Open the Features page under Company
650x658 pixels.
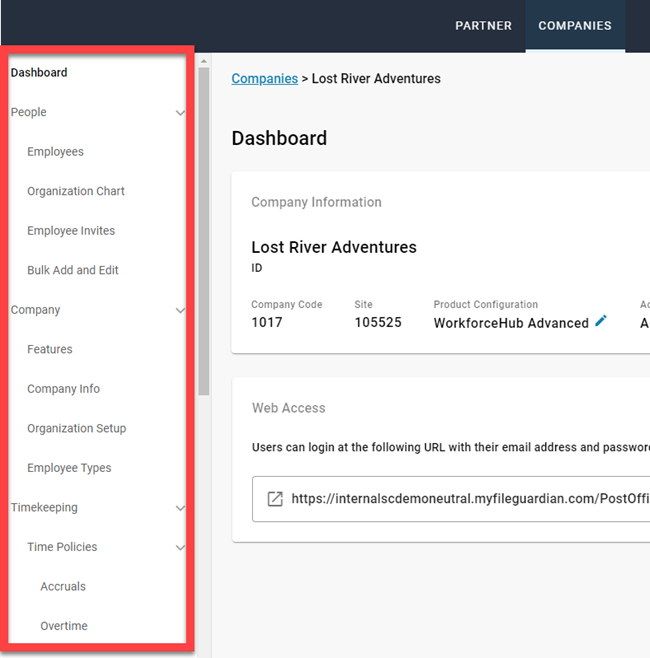click(x=50, y=349)
